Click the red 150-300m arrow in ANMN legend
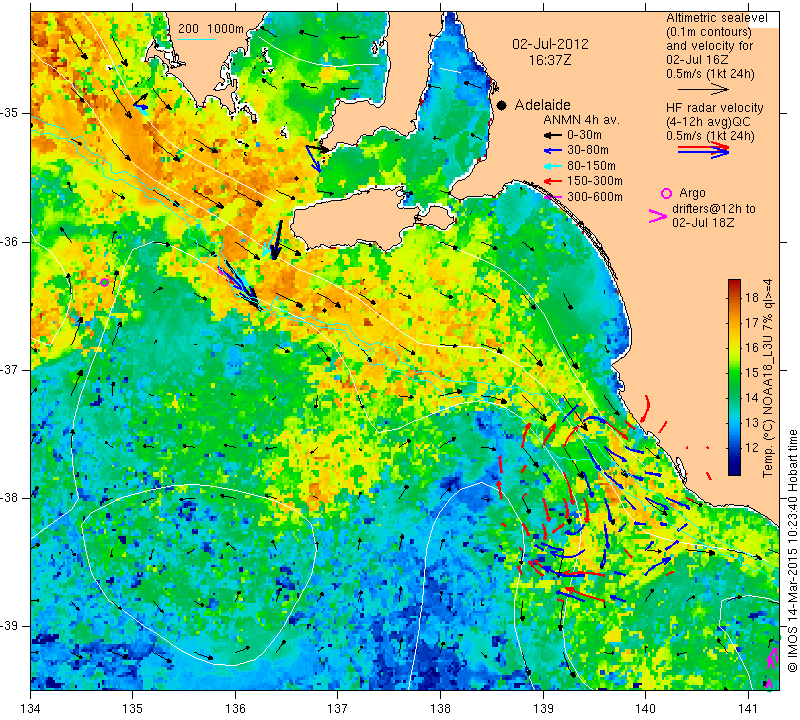This screenshot has height=720, width=800. [x=552, y=181]
